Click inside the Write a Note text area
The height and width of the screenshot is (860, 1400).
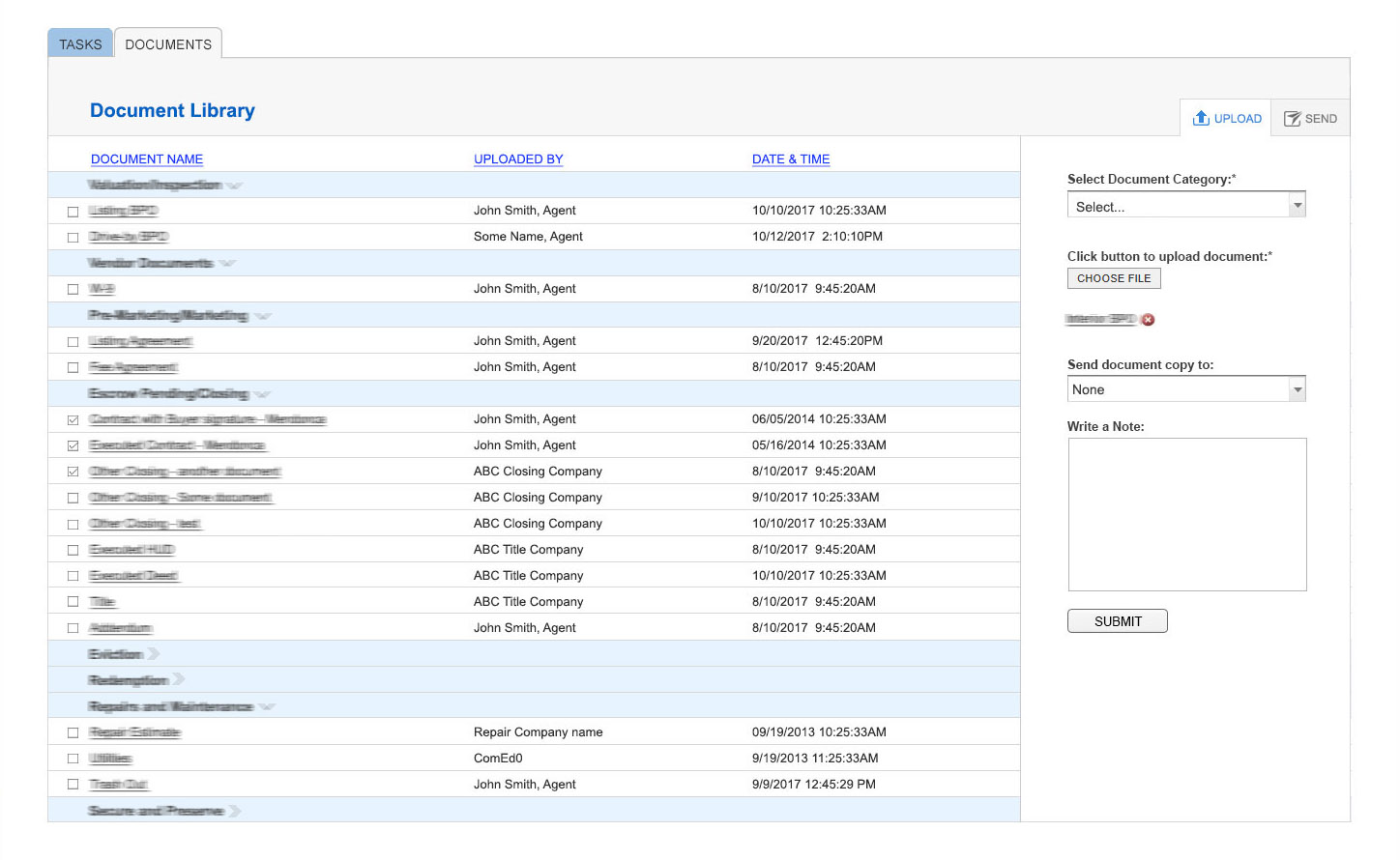point(1186,514)
